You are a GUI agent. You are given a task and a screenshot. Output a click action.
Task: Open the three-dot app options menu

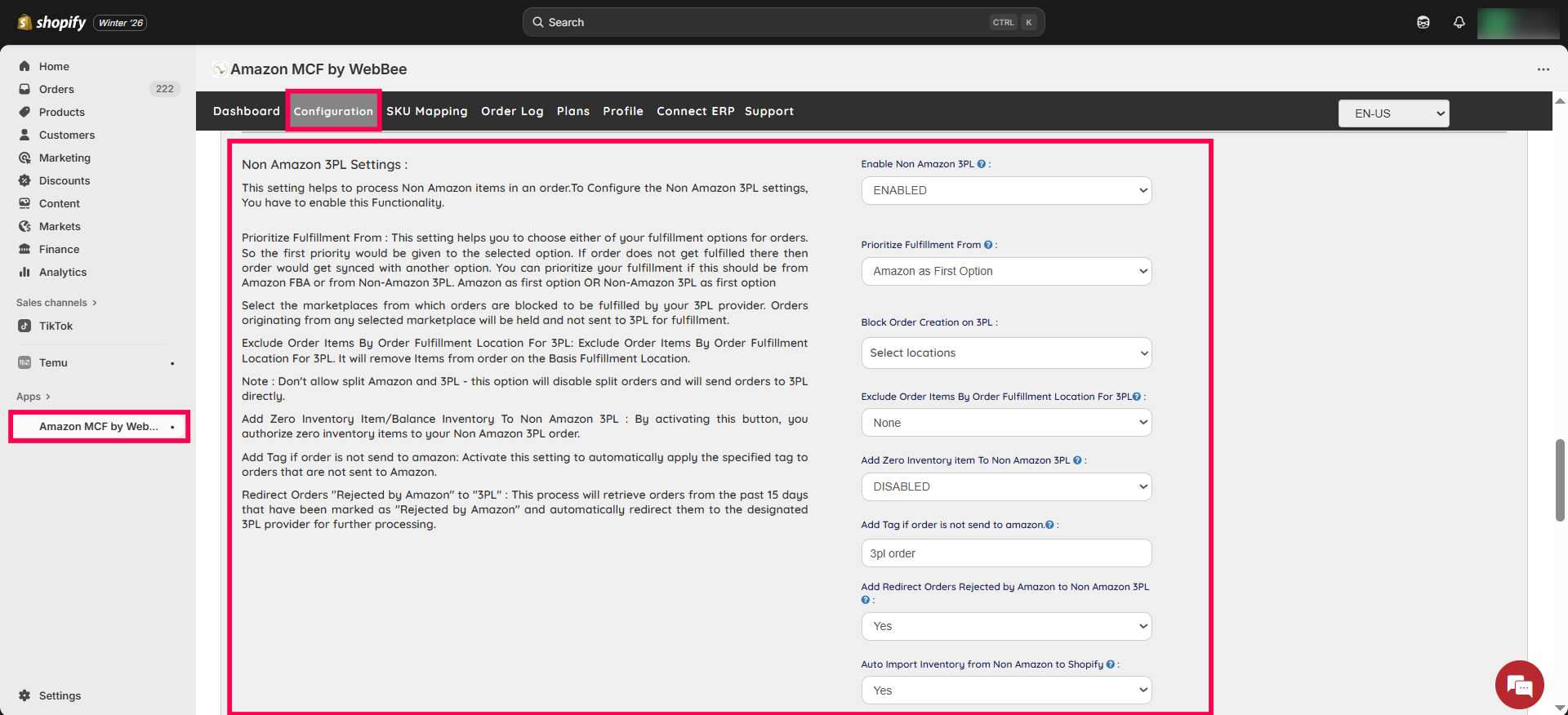tap(1543, 69)
